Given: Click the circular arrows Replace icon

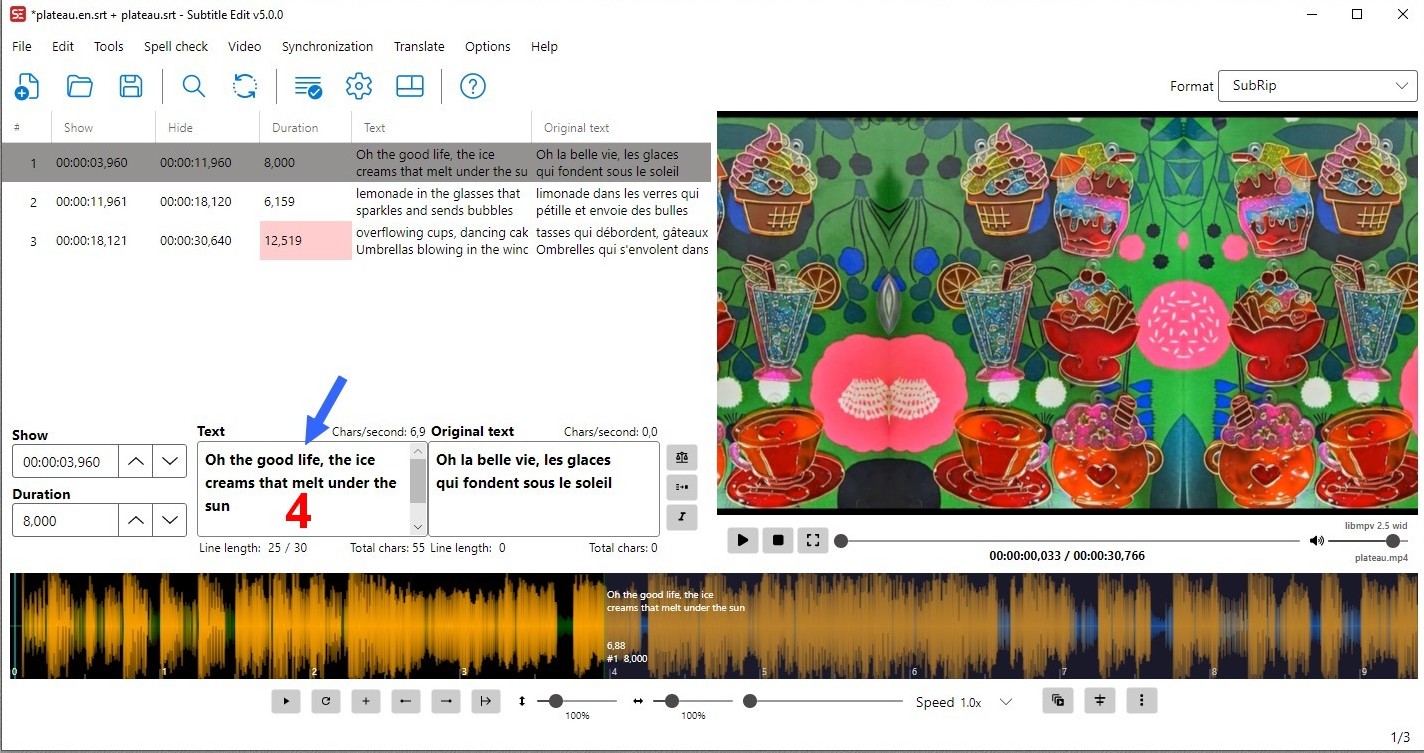Looking at the screenshot, I should pos(245,87).
